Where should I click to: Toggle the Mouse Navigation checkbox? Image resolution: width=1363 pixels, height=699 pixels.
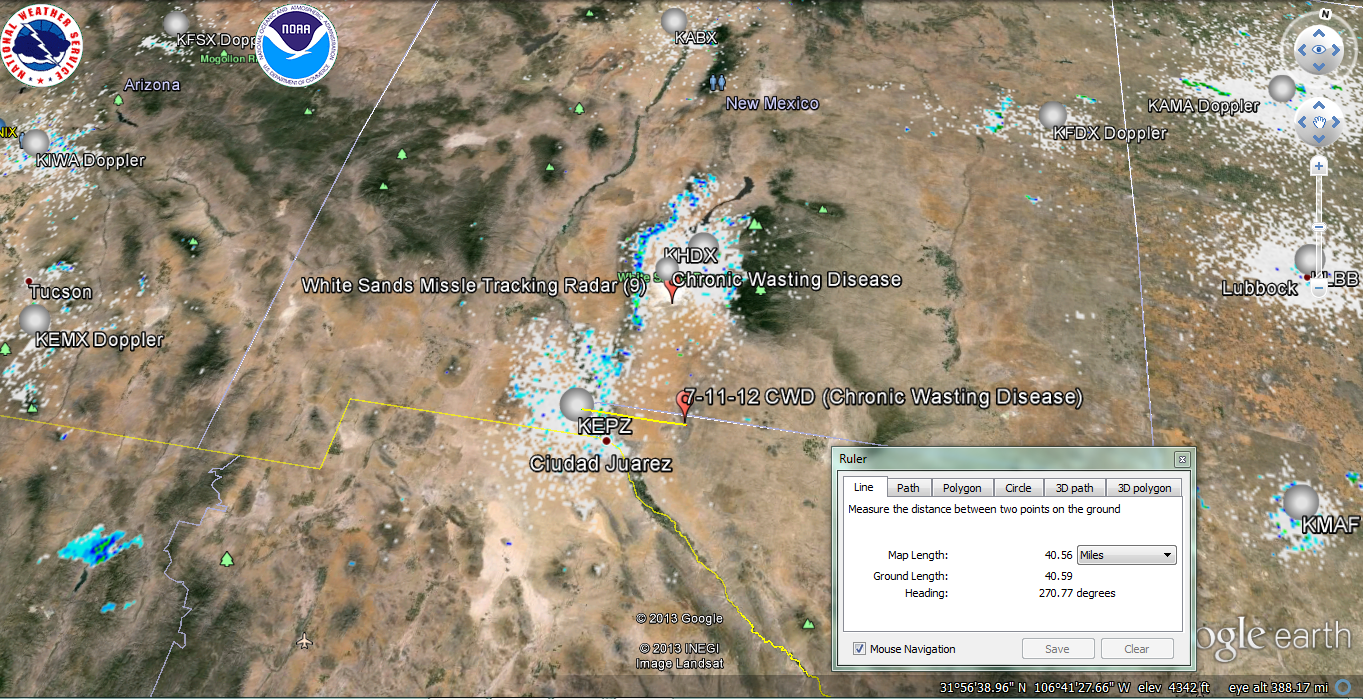tap(859, 649)
